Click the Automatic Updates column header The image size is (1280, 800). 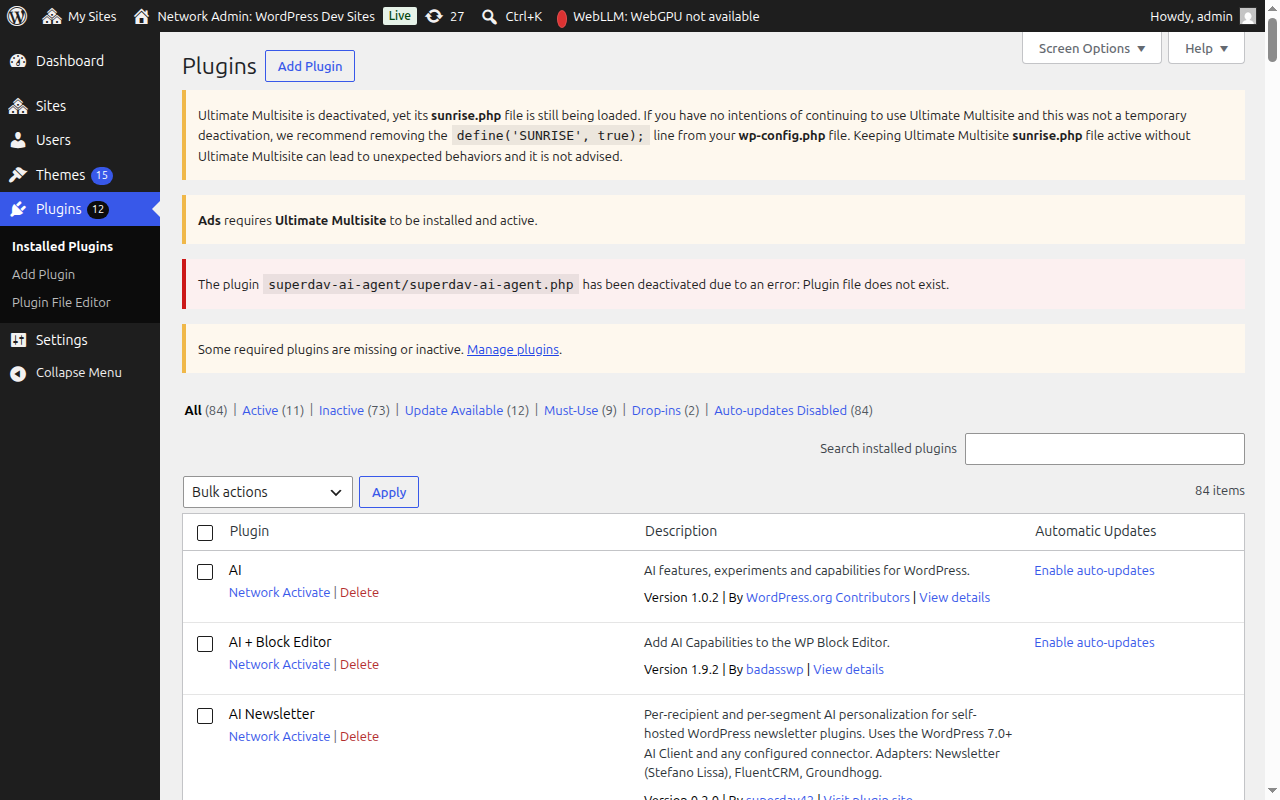point(1095,531)
